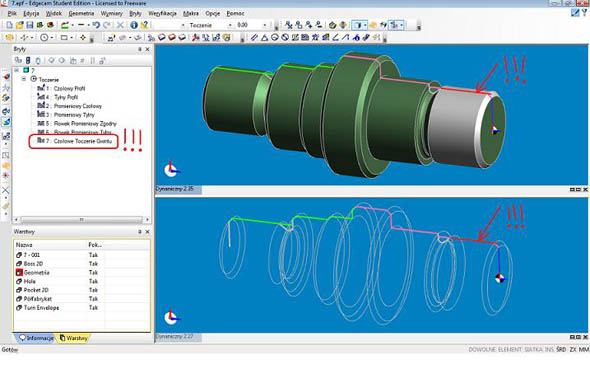Viewport: 590px width, 369px height.
Task: Click the Geometria layer red icon
Action: point(19,272)
